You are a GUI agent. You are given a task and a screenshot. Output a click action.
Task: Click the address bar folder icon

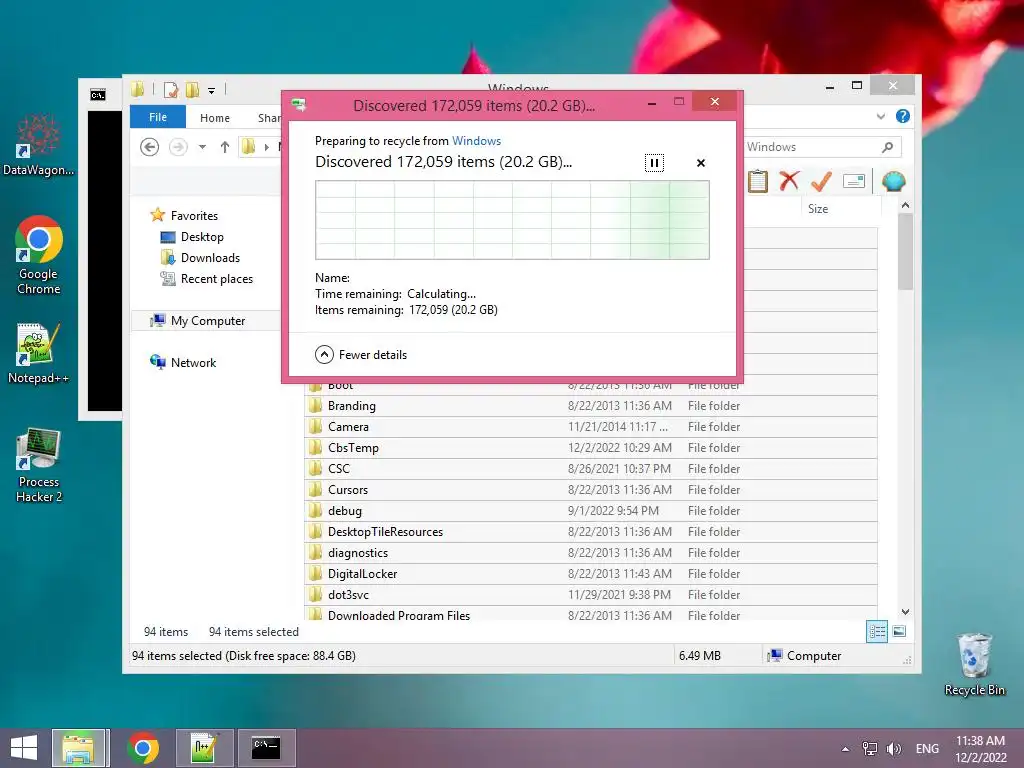click(x=248, y=147)
